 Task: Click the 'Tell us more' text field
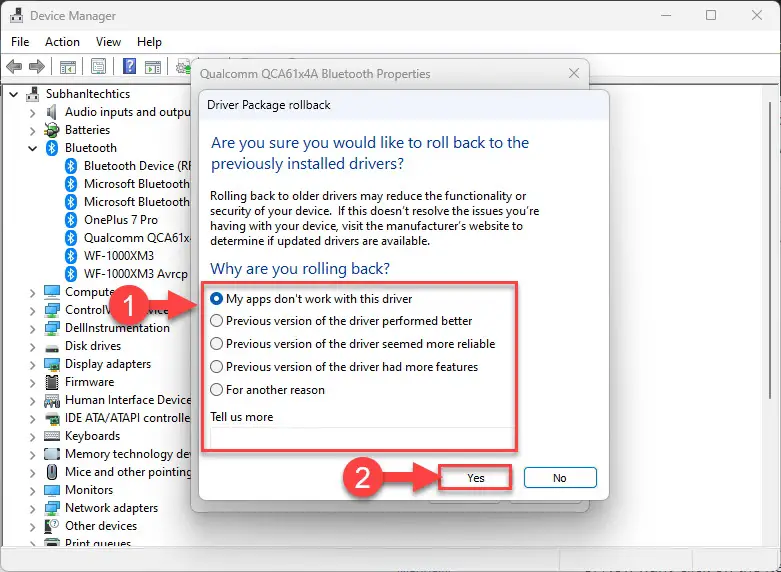(361, 438)
